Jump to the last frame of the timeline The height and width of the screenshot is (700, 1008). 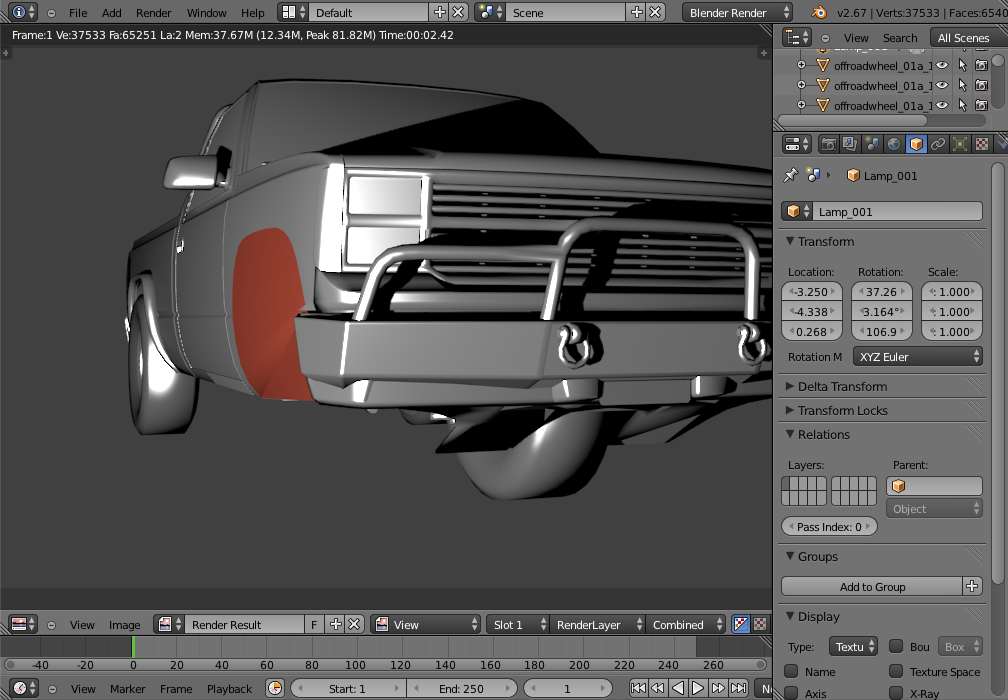[x=738, y=688]
